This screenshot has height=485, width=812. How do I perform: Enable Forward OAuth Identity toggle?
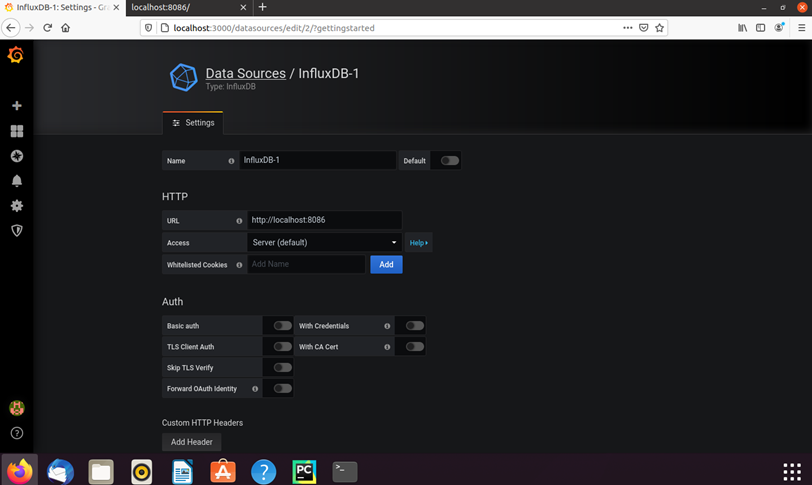(x=282, y=388)
